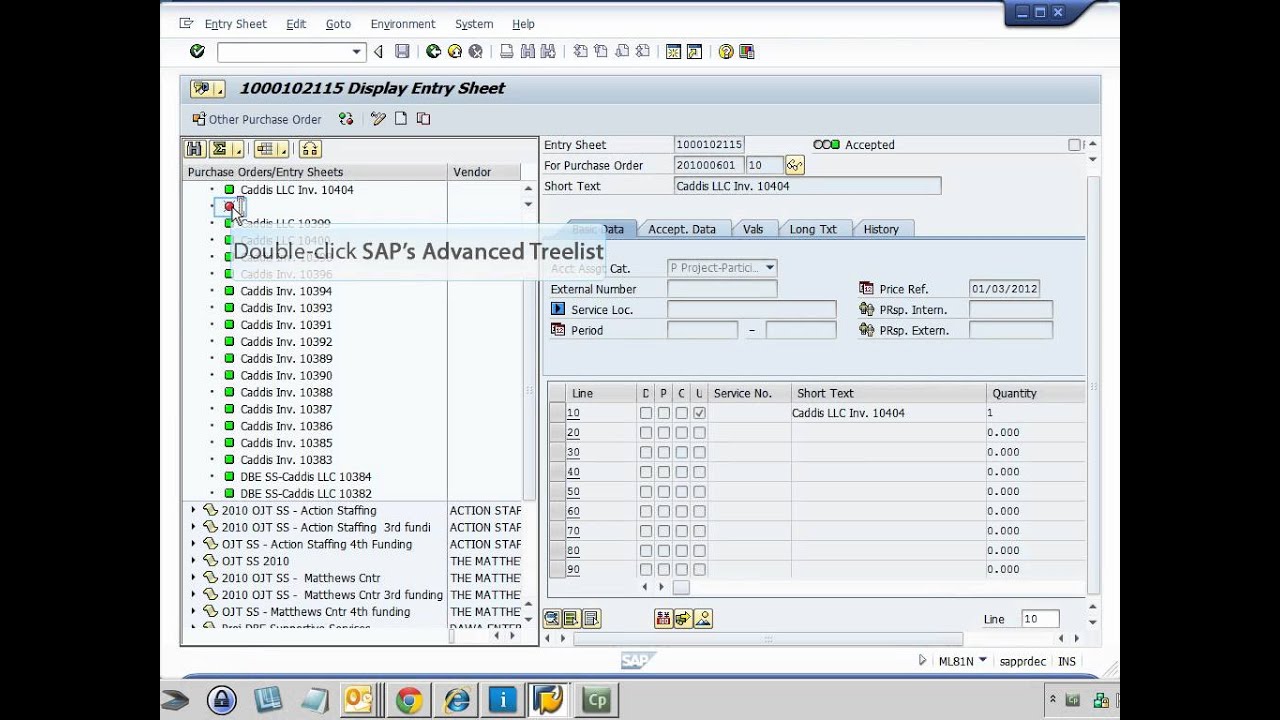Click the Print icon
The image size is (1280, 720).
tap(507, 51)
